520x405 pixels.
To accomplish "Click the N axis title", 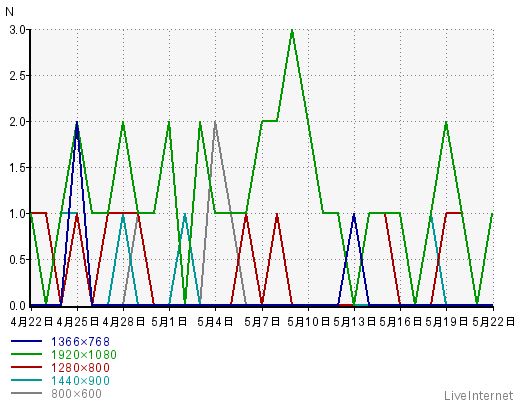I will tap(9, 12).
